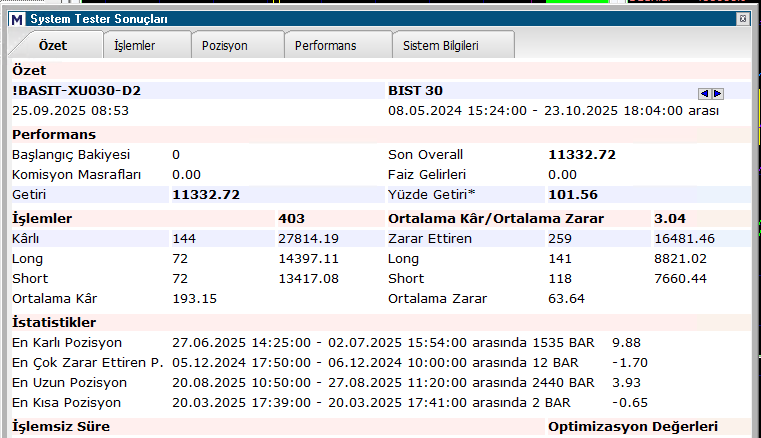Select the İşlemler total count 403
Screen dimensions: 761x438
click(291, 219)
